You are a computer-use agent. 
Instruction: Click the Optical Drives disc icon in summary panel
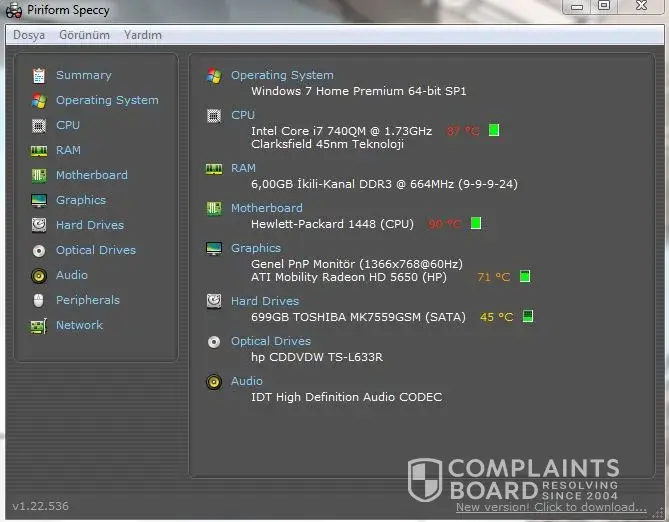[214, 342]
